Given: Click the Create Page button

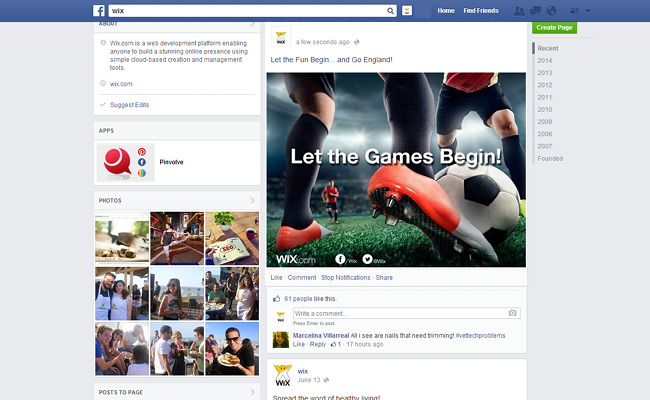Looking at the screenshot, I should (x=554, y=27).
